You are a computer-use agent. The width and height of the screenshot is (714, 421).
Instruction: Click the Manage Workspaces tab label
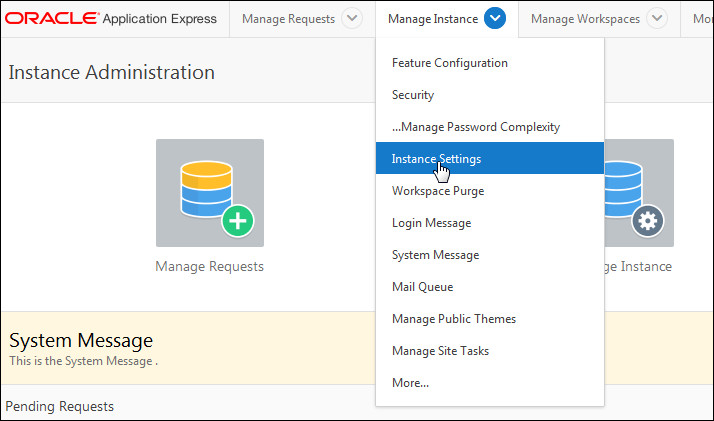click(585, 19)
